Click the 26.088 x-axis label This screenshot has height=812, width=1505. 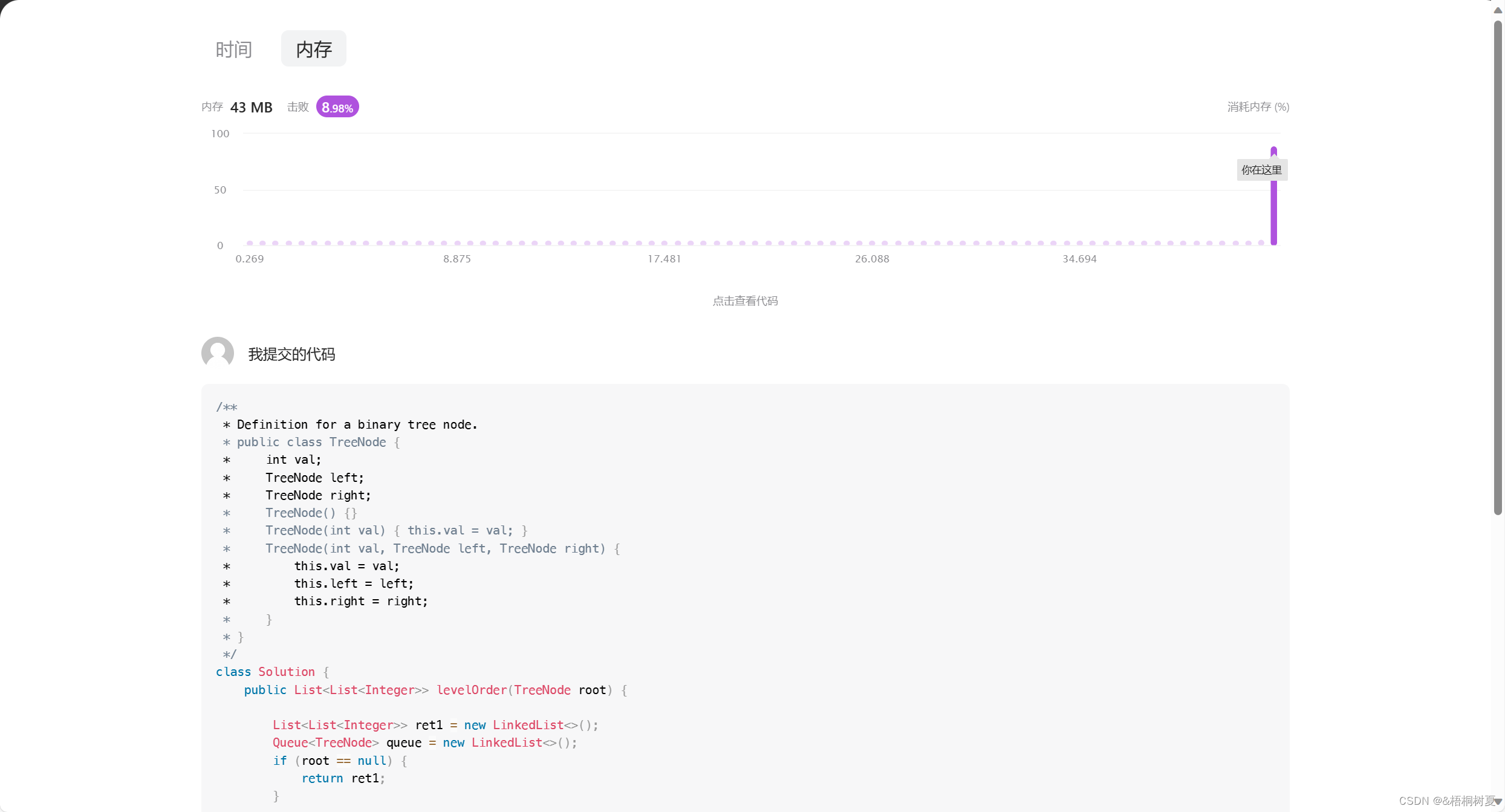tap(872, 259)
